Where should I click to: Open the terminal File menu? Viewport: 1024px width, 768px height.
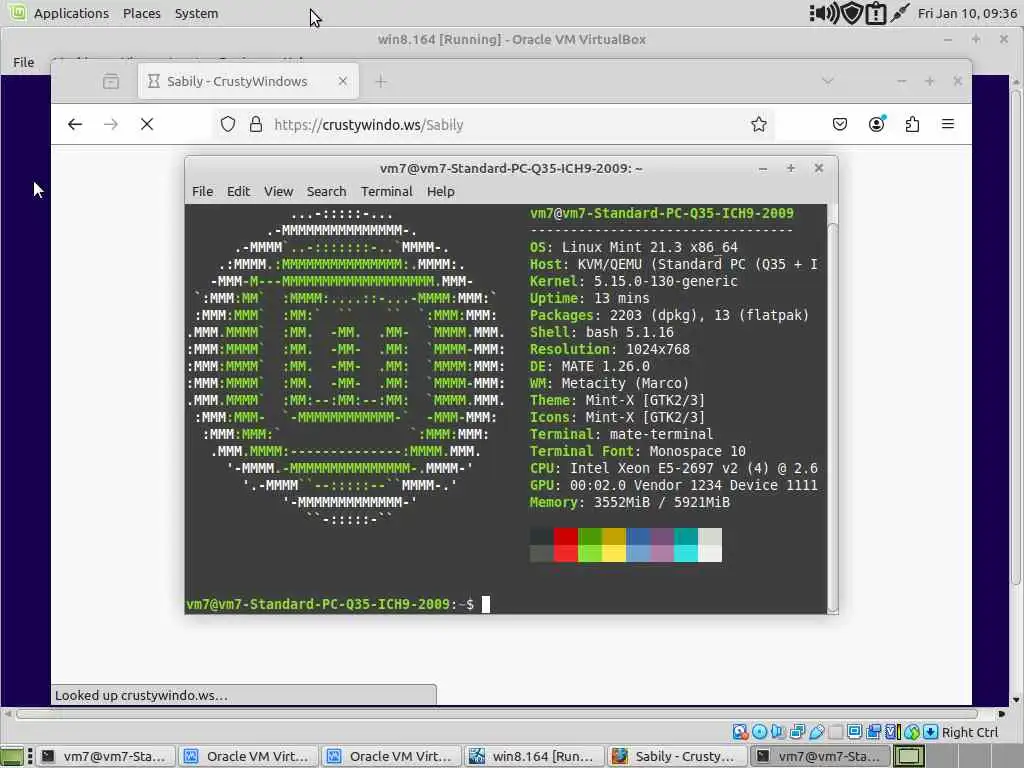[x=202, y=191]
